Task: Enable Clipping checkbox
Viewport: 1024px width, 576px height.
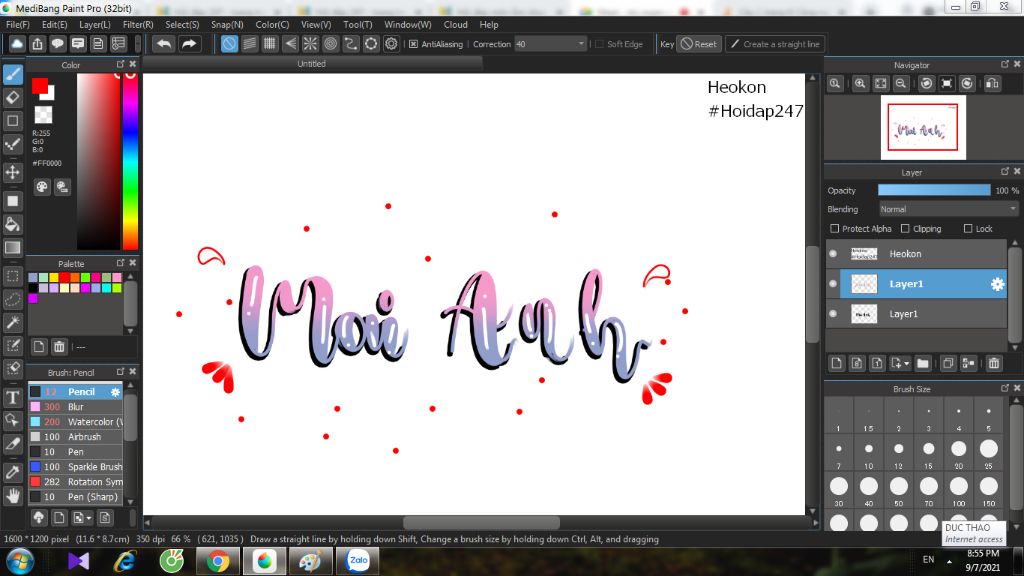Action: coord(905,229)
